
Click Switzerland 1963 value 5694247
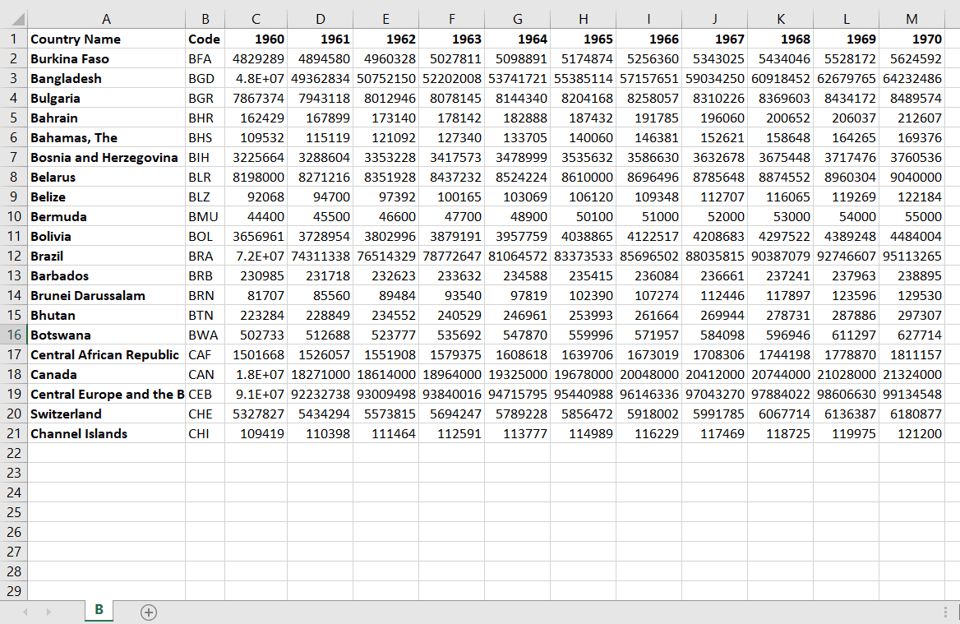coord(452,414)
